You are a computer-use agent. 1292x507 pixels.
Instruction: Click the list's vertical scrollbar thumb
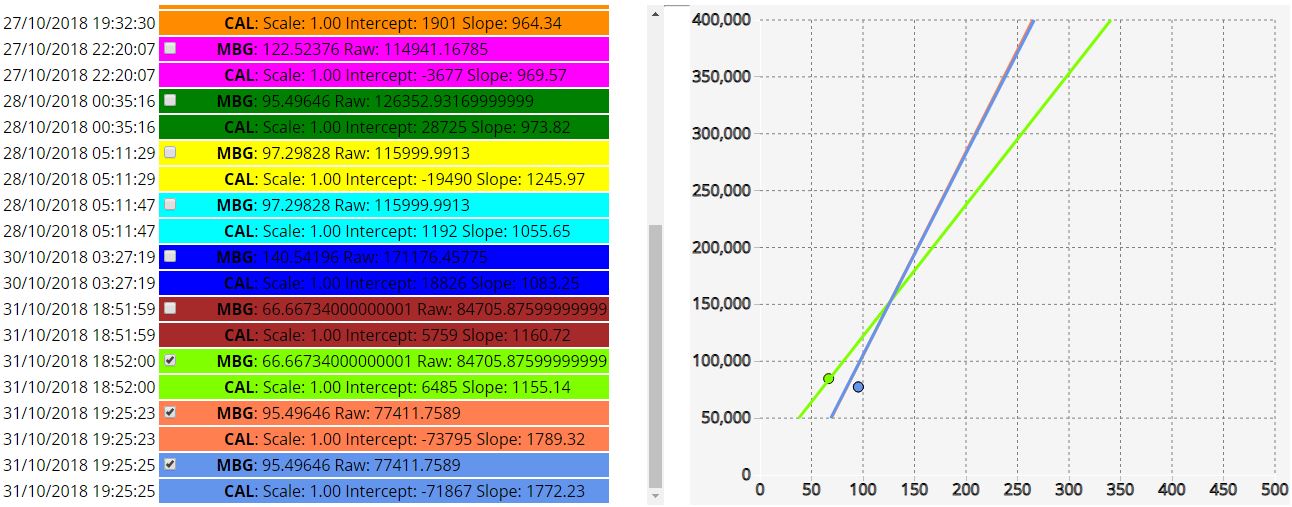pos(655,356)
